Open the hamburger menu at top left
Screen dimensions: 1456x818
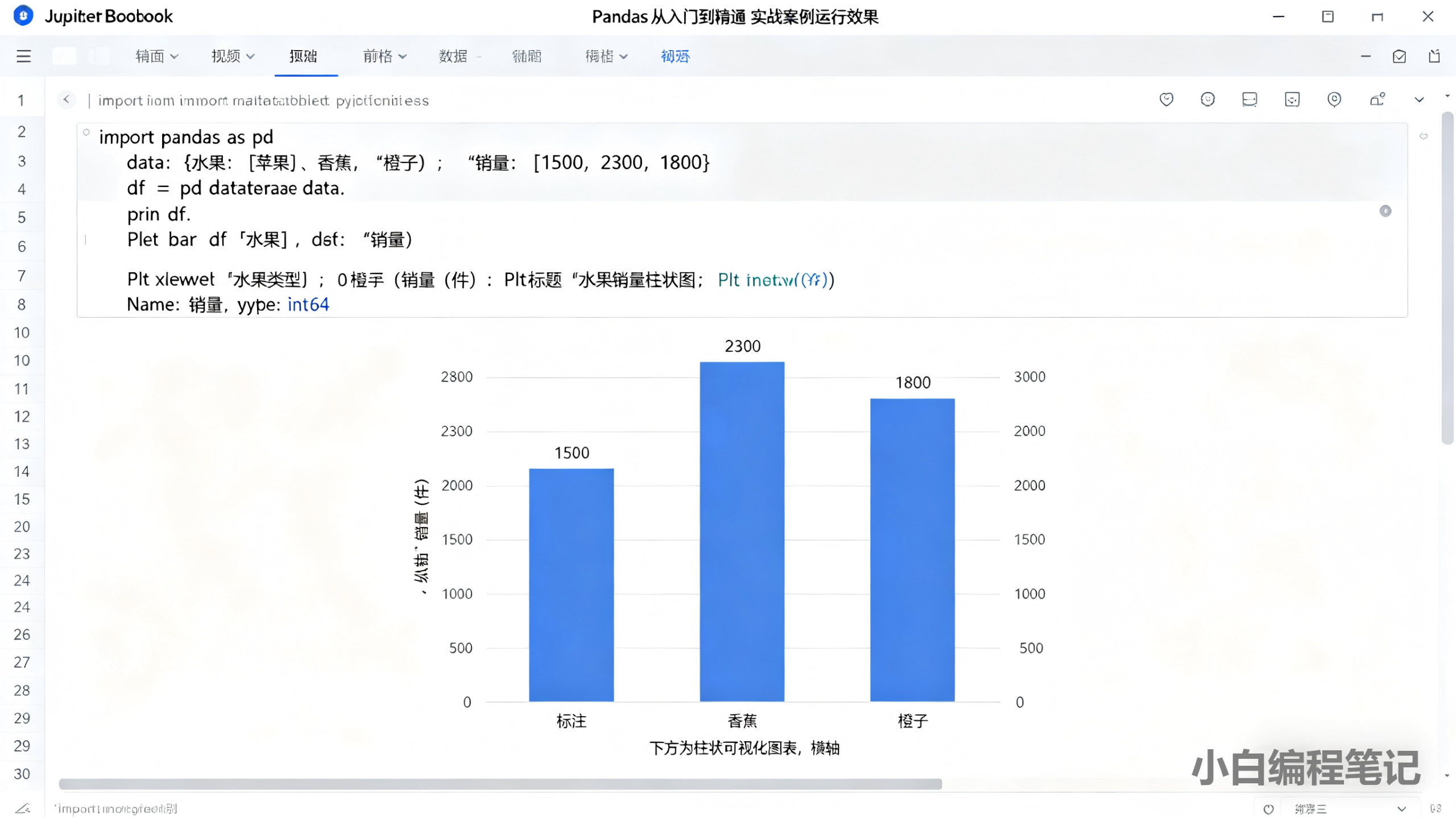23,56
